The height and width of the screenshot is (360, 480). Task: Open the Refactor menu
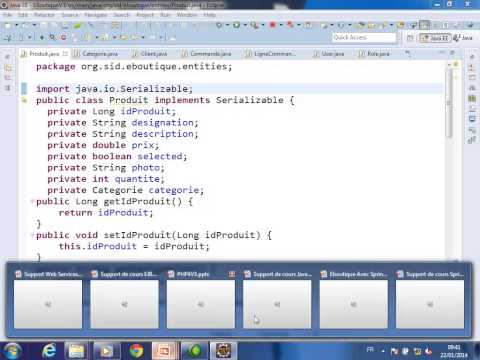coord(44,15)
